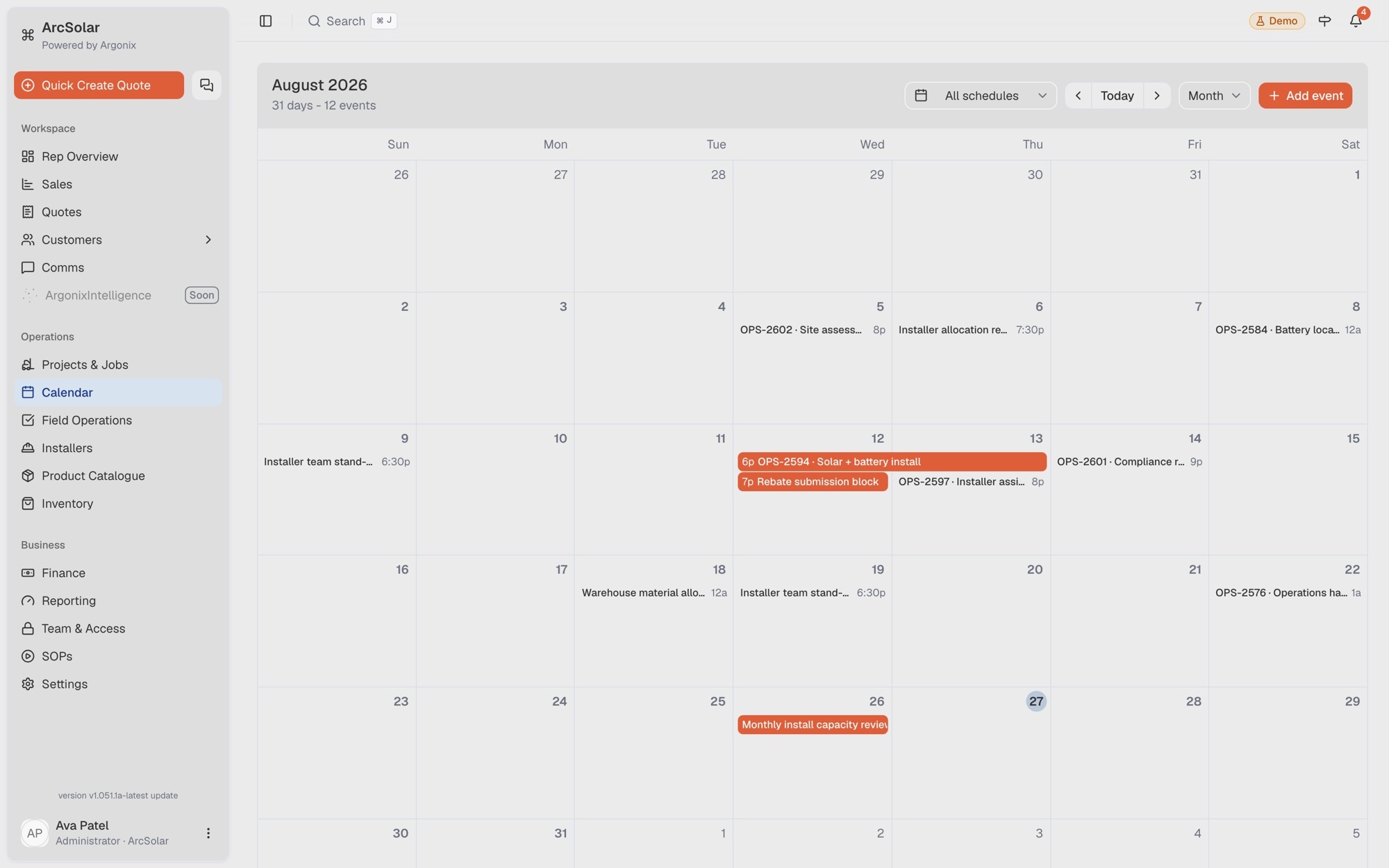Open Inventory page
The height and width of the screenshot is (868, 1389).
[x=118, y=503]
